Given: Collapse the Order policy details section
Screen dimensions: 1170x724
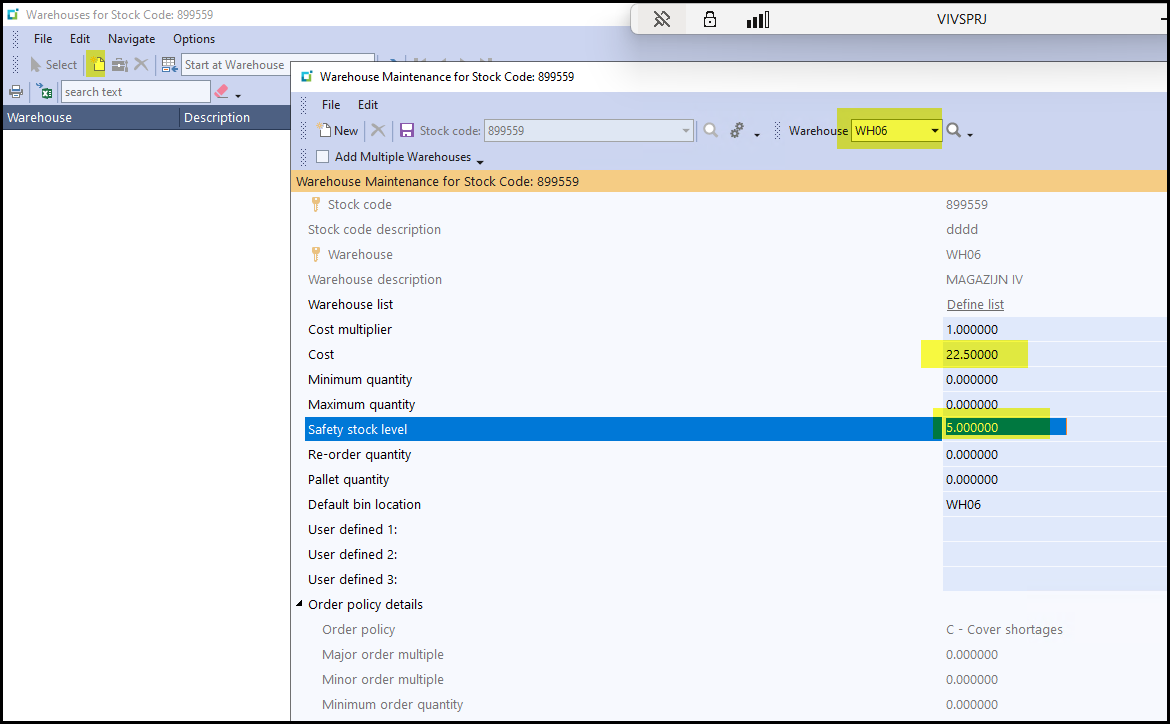Looking at the screenshot, I should 300,605.
